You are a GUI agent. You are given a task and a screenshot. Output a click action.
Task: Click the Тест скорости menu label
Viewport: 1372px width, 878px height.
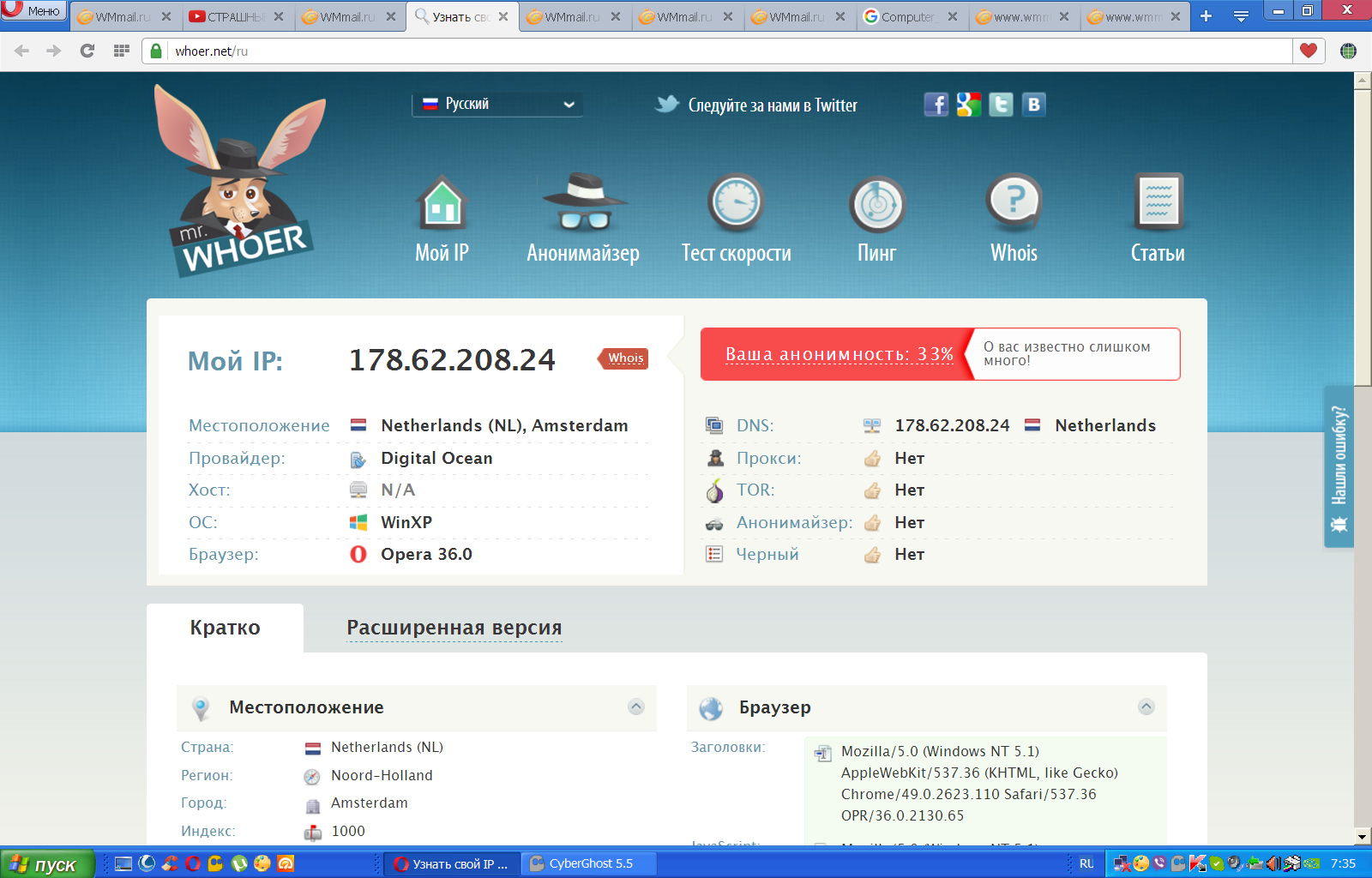736,253
